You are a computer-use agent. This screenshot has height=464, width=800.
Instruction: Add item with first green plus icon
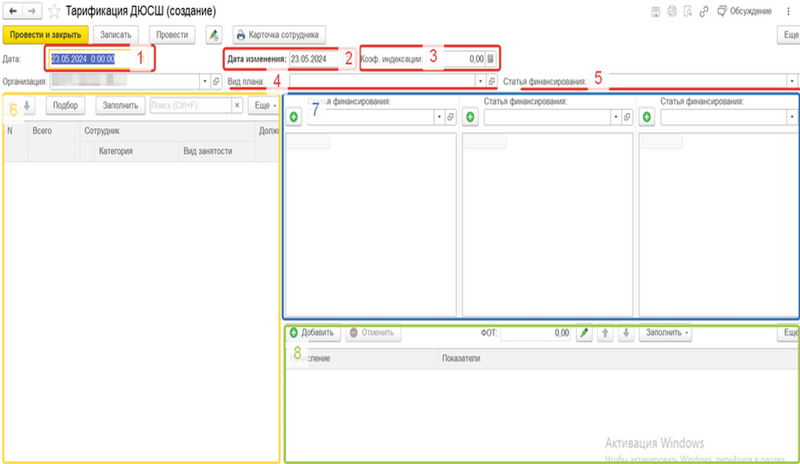click(294, 117)
